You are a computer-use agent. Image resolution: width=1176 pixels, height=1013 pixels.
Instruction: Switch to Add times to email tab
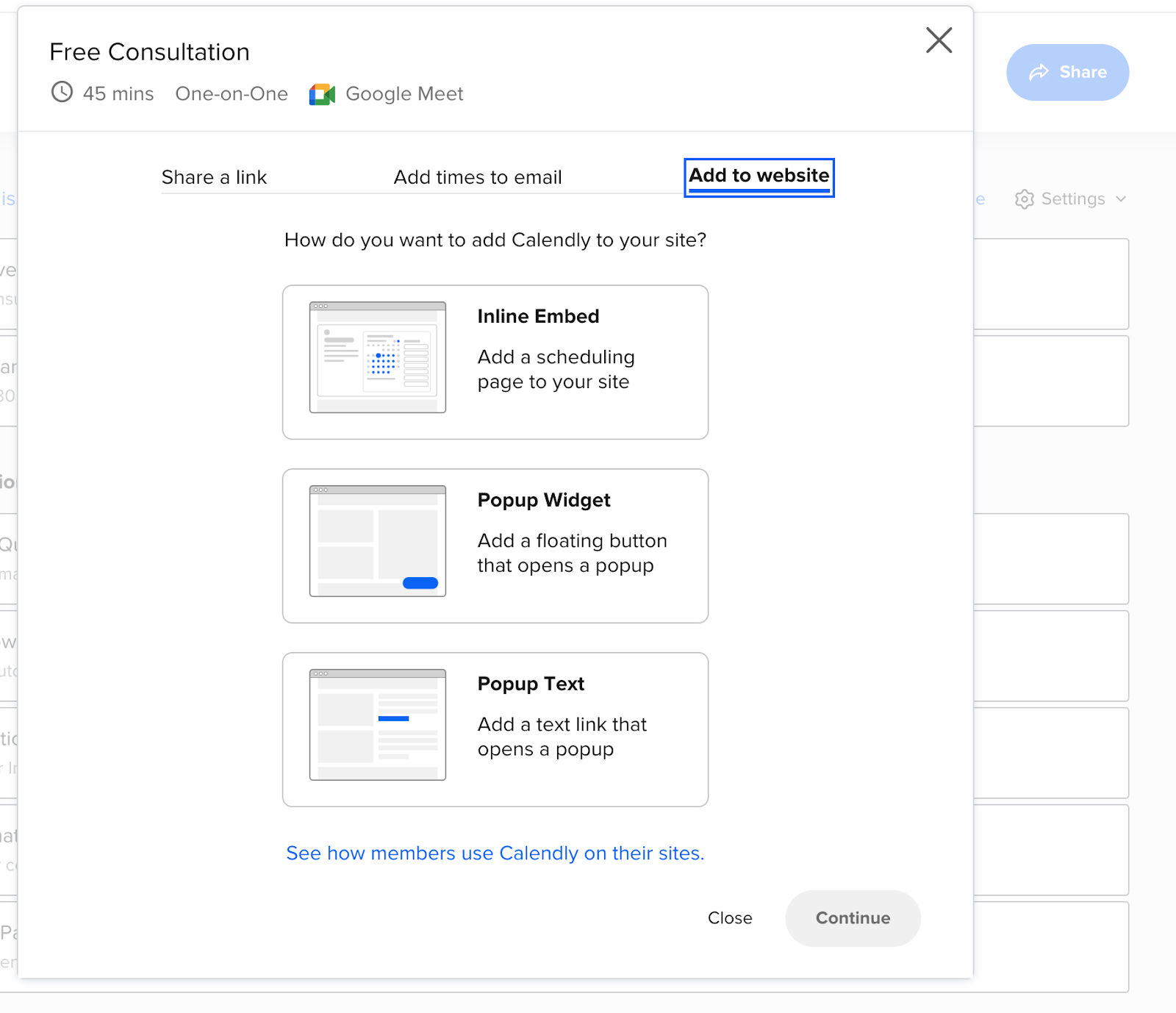click(x=478, y=177)
